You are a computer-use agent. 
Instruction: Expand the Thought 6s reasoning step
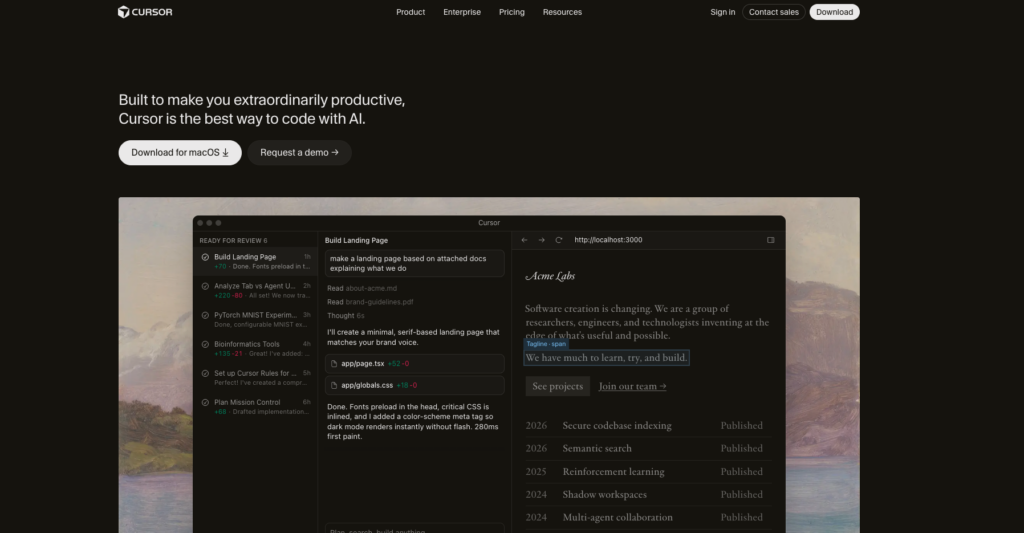click(x=345, y=315)
